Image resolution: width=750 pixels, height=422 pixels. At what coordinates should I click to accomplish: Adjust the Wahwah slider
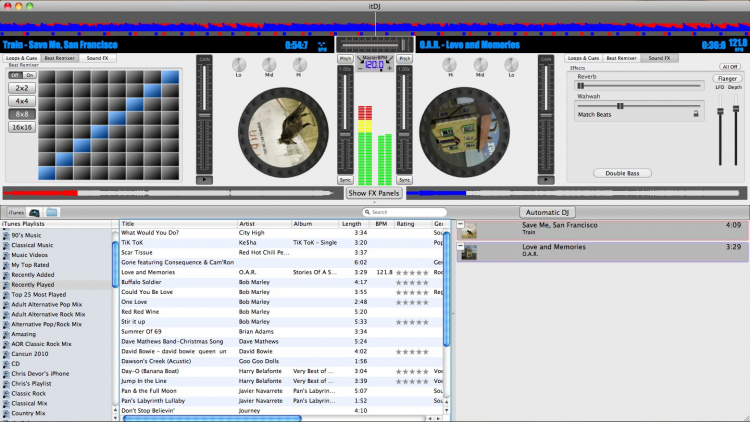click(639, 106)
